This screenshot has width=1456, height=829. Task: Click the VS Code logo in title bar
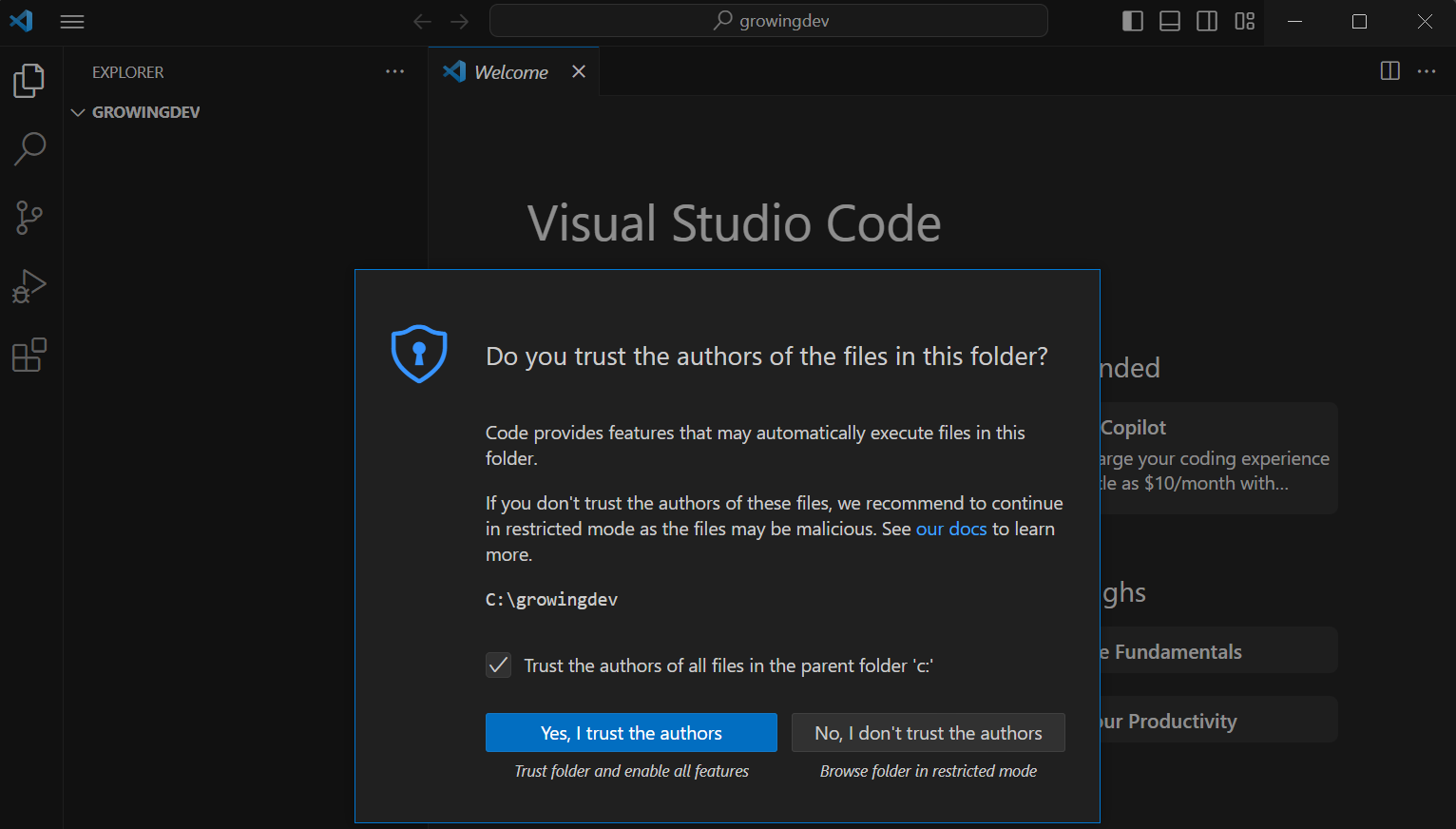point(22,21)
